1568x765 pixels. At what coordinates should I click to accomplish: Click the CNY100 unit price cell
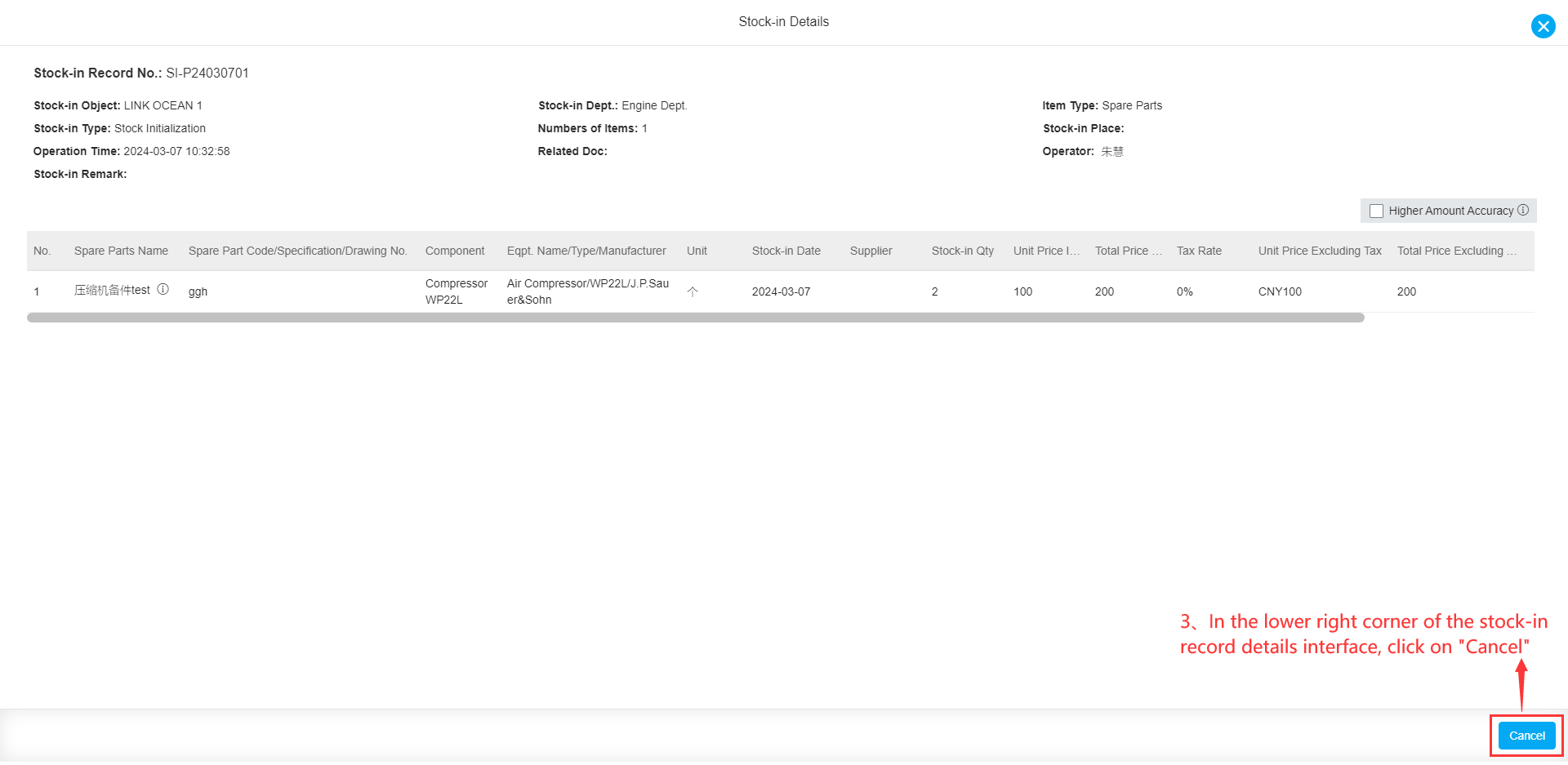click(1280, 291)
